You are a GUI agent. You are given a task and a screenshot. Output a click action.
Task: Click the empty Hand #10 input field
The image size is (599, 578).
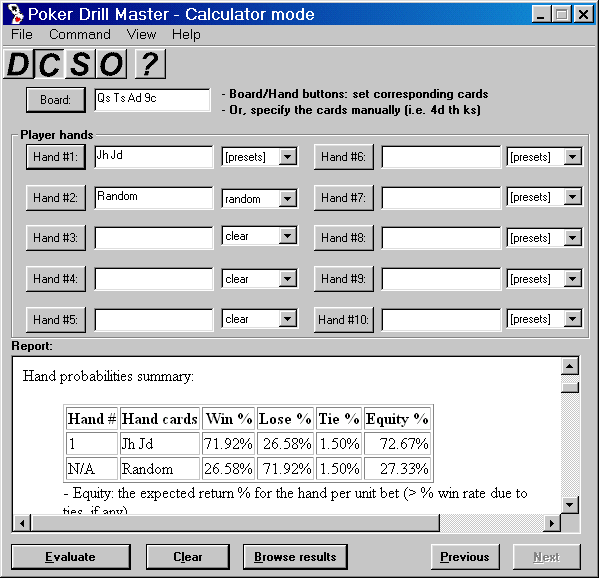tap(441, 319)
